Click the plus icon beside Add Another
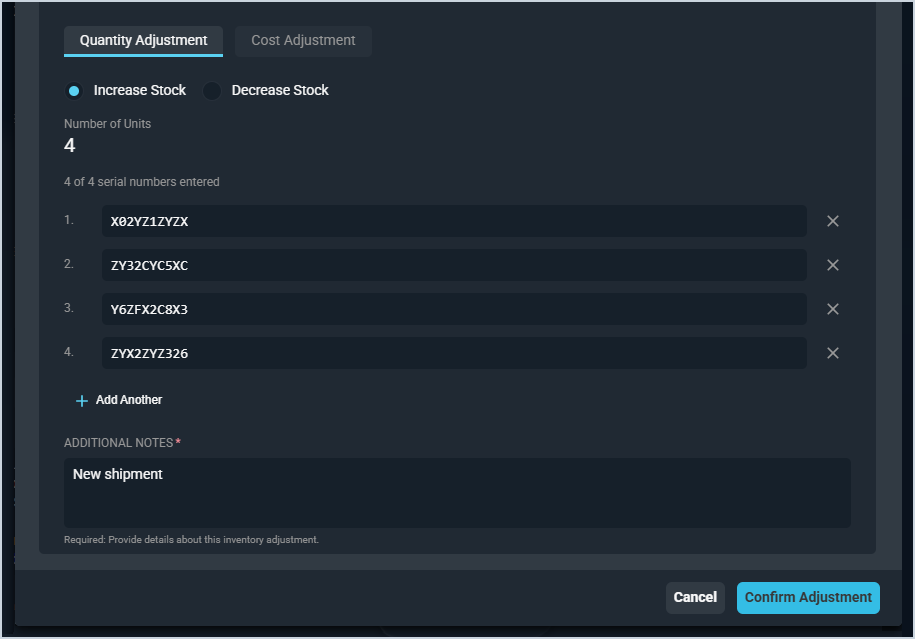Viewport: 915px width, 639px height. tap(82, 401)
